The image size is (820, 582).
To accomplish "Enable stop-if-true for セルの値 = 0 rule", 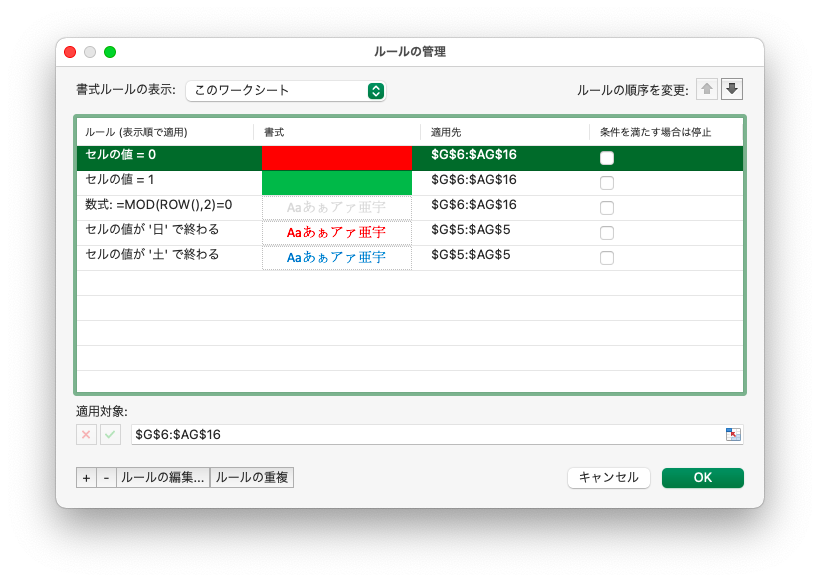I will click(x=606, y=158).
